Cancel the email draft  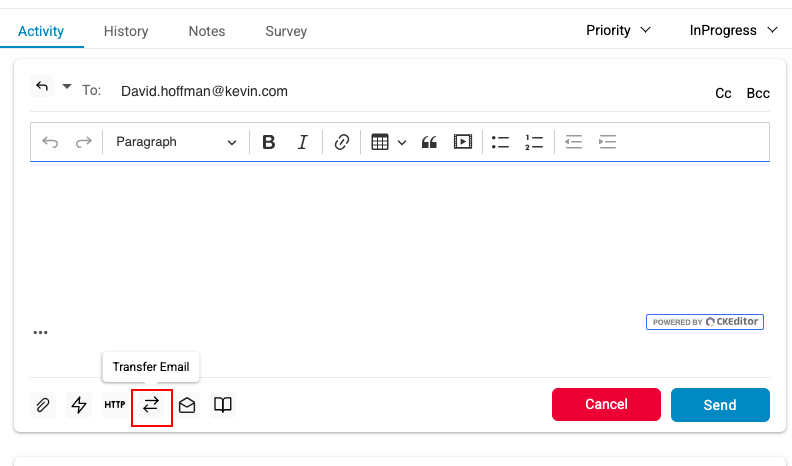pos(606,405)
